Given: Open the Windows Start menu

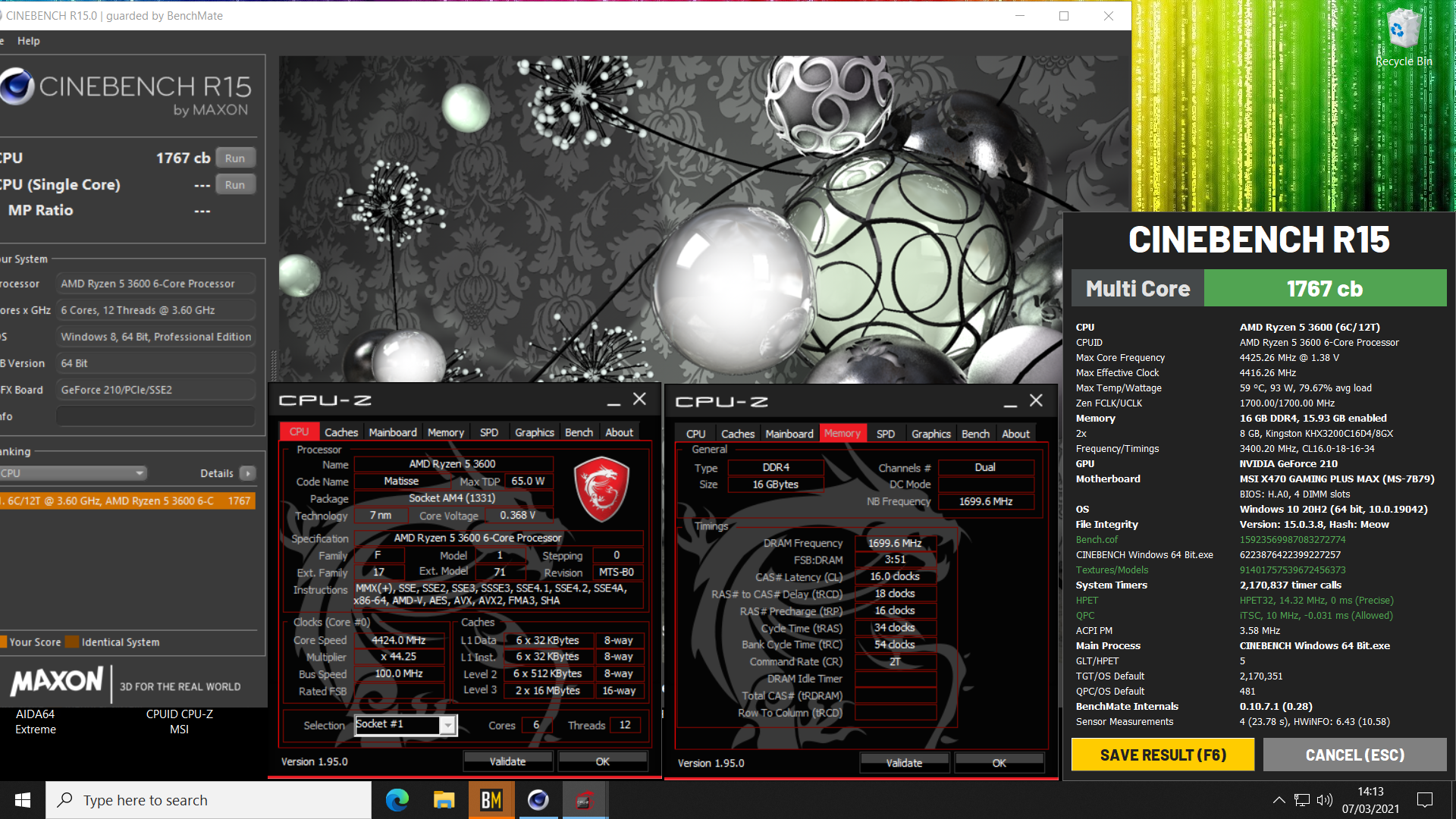Looking at the screenshot, I should tap(23, 800).
